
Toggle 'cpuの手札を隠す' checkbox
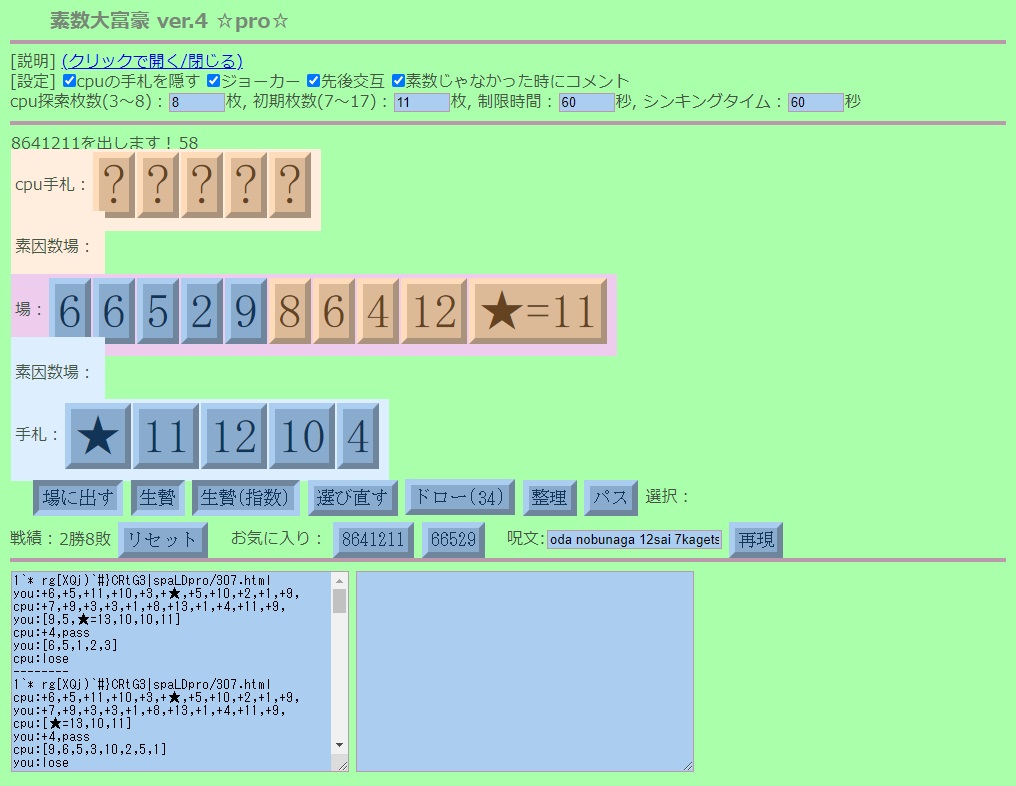click(x=69, y=81)
